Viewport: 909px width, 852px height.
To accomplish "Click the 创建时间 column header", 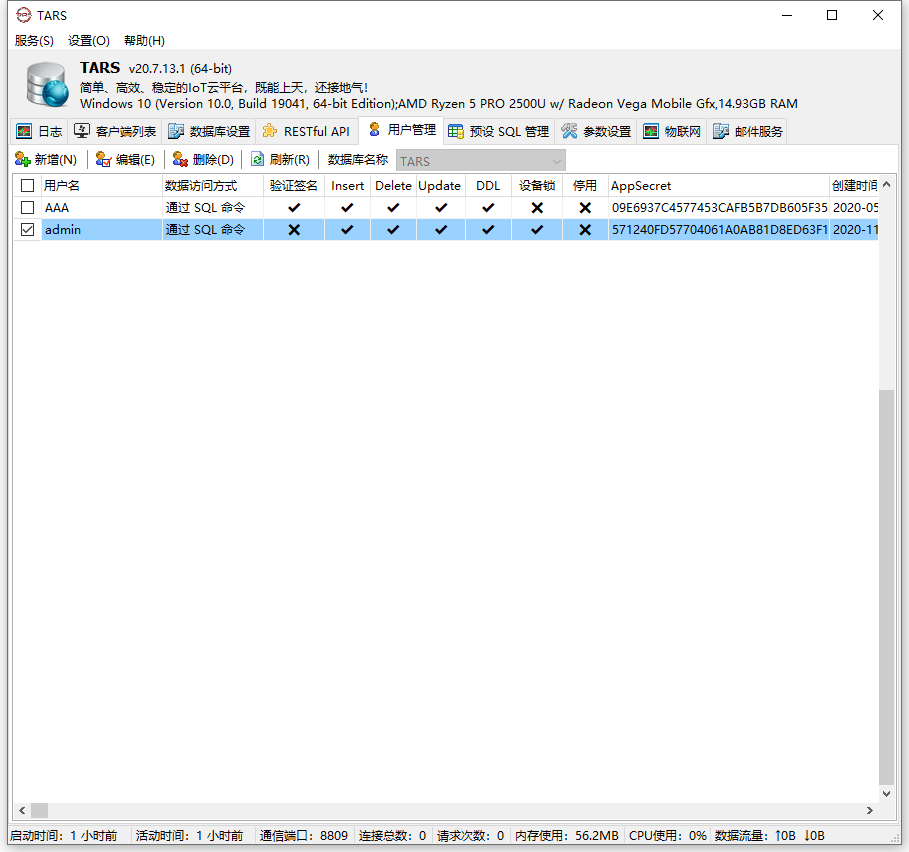I will tap(854, 185).
